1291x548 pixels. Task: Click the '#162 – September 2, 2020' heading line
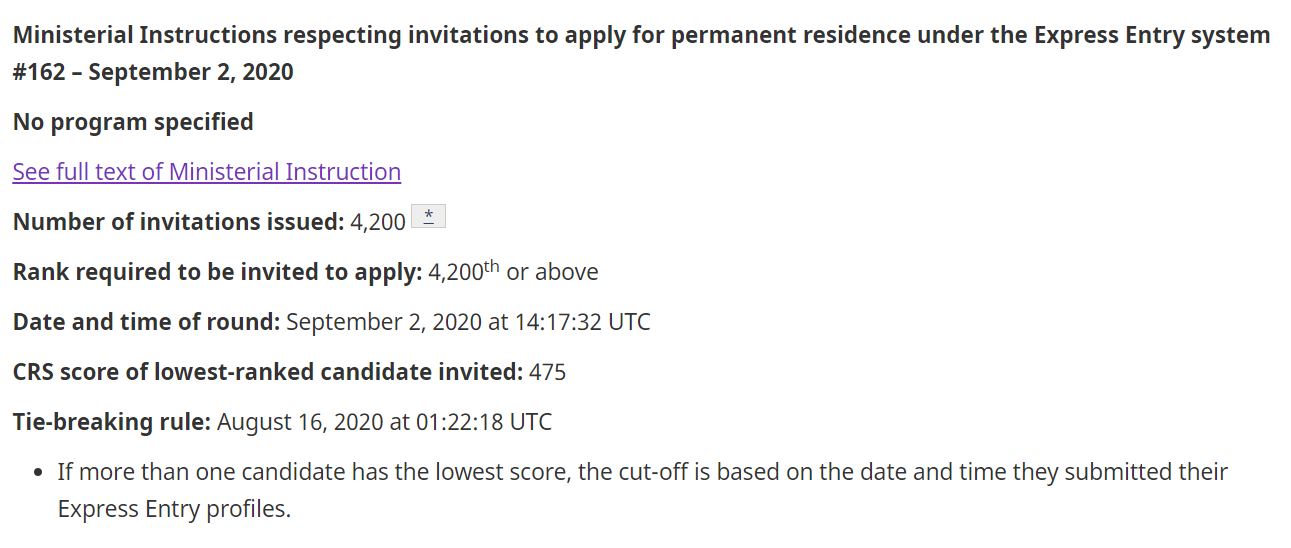click(x=153, y=73)
